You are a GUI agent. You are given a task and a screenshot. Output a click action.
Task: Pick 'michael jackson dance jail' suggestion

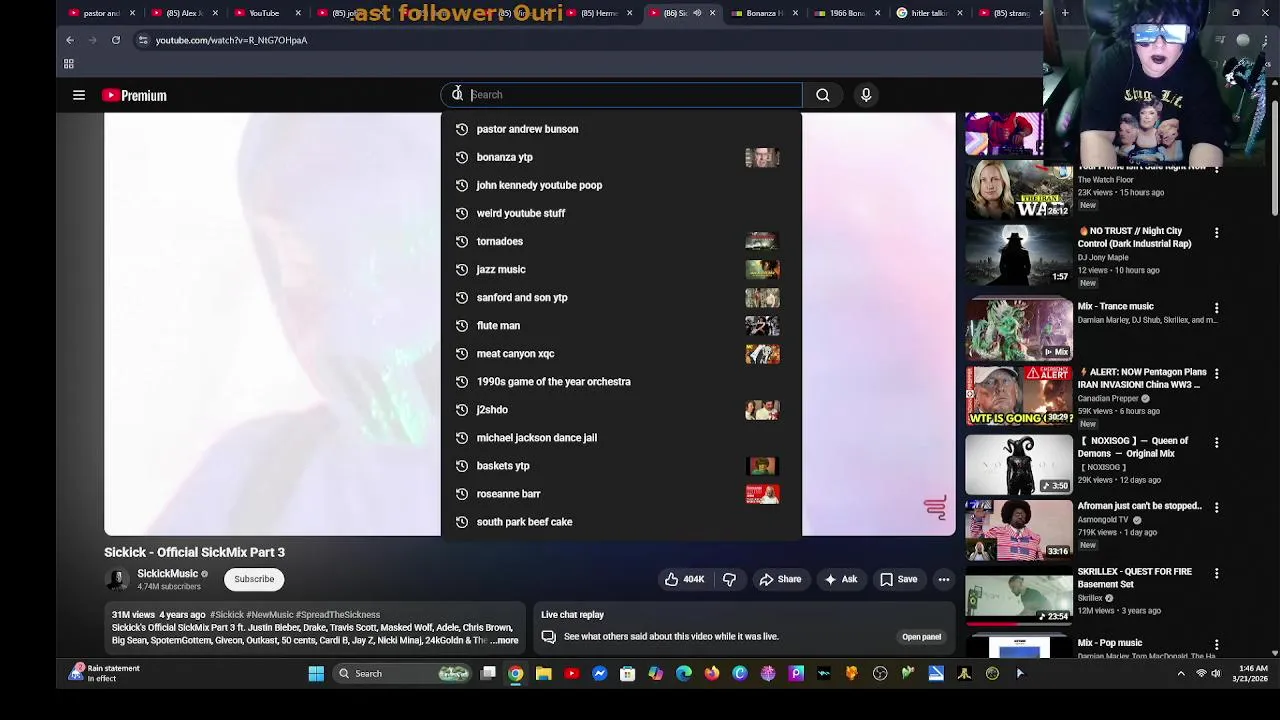click(621, 437)
